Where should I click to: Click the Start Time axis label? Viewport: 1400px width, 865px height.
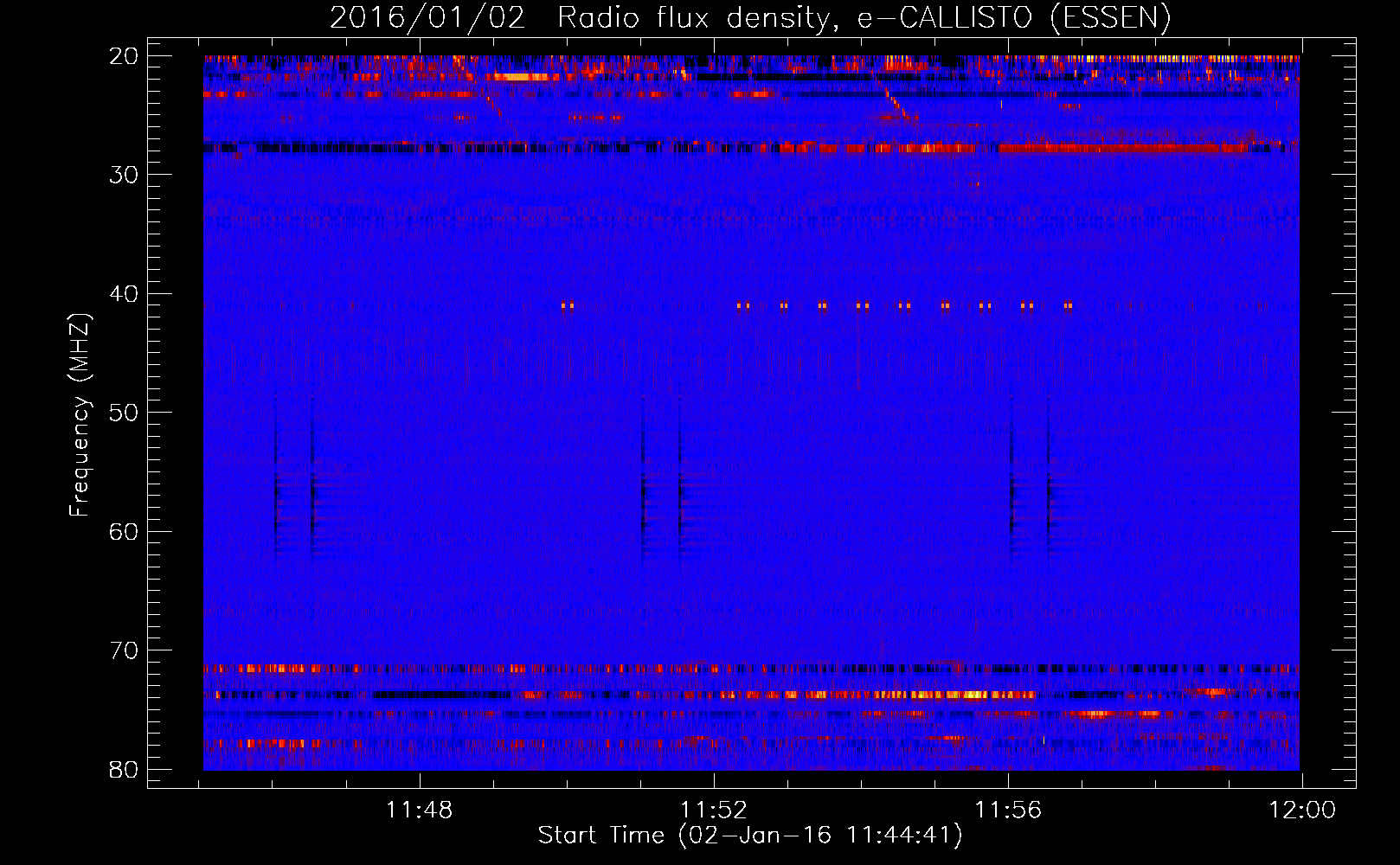[750, 836]
